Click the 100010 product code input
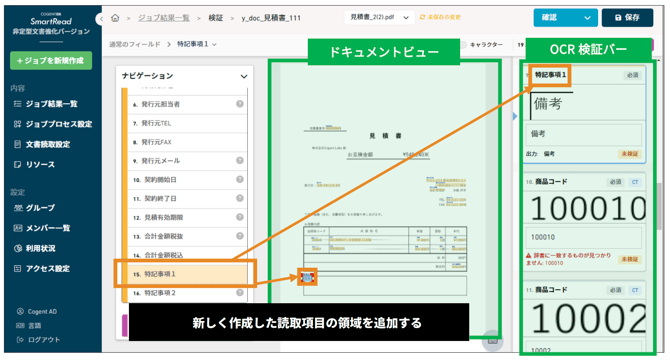The height and width of the screenshot is (361, 670). [583, 238]
